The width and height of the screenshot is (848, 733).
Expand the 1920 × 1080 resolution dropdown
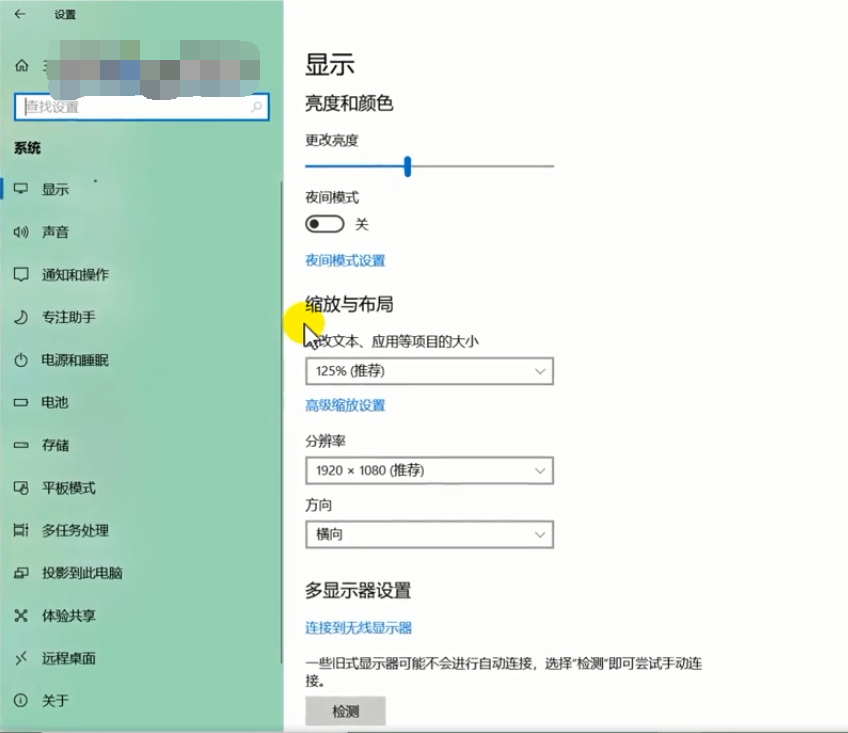click(x=428, y=470)
